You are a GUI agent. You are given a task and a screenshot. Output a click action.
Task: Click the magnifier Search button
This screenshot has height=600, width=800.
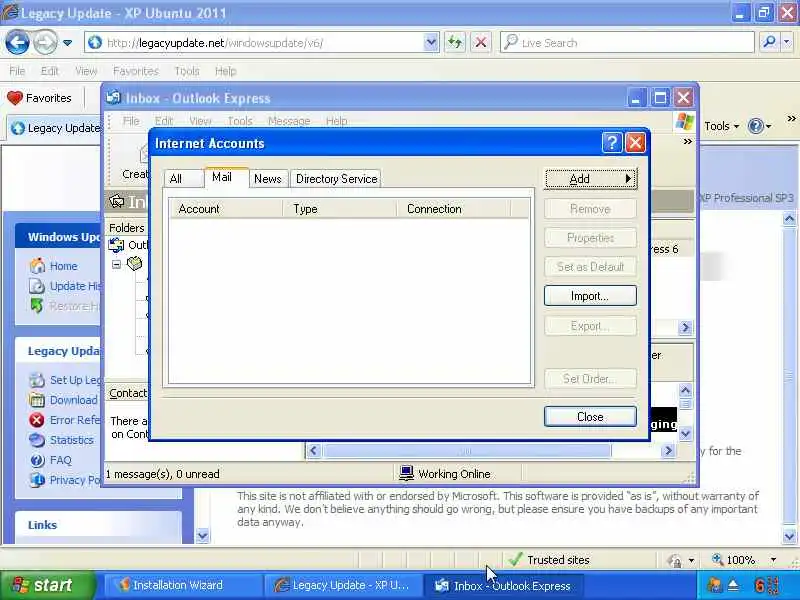769,42
